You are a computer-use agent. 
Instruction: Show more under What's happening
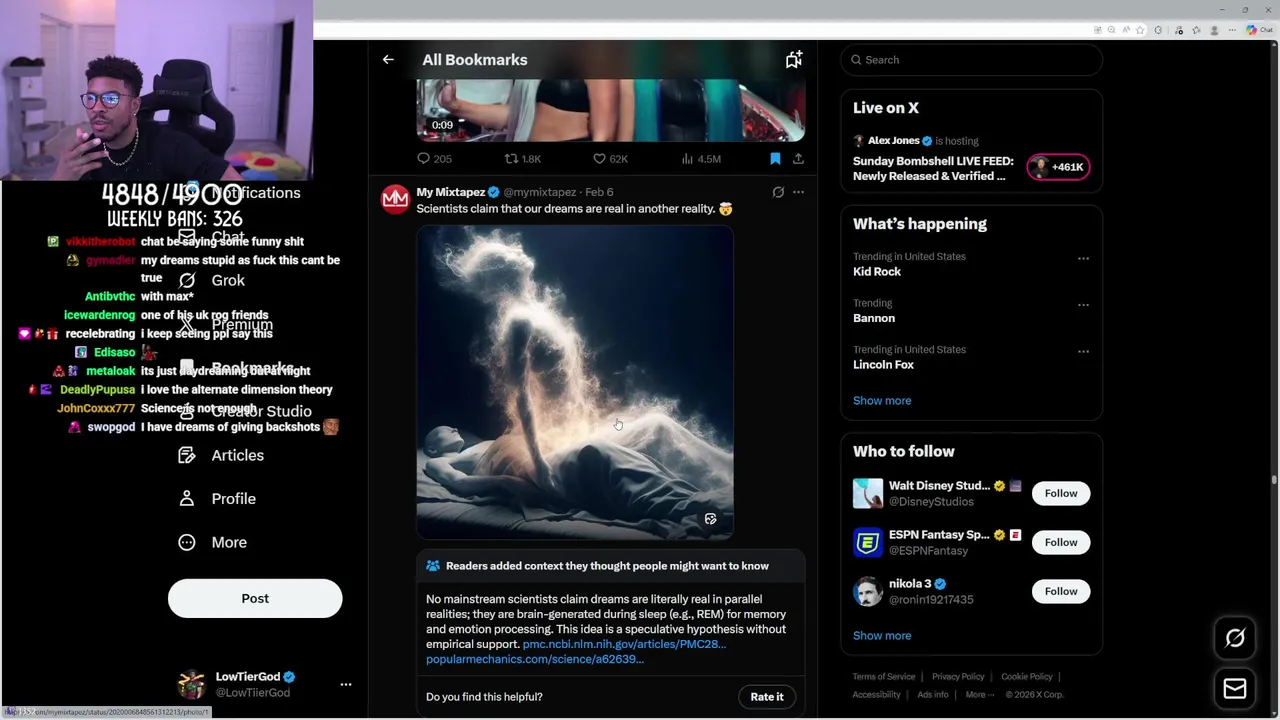coord(881,401)
